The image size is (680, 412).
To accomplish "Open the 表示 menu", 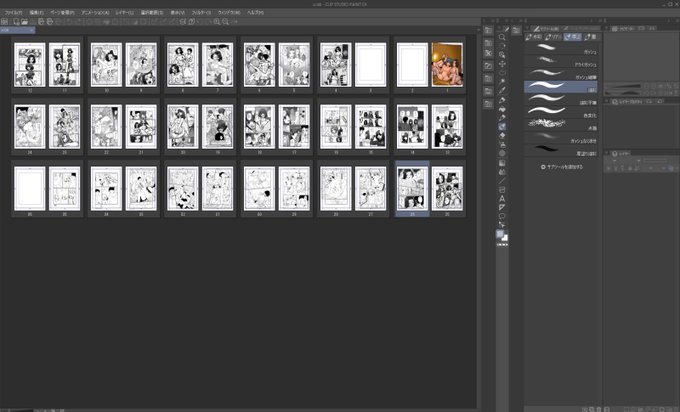I will (x=177, y=13).
